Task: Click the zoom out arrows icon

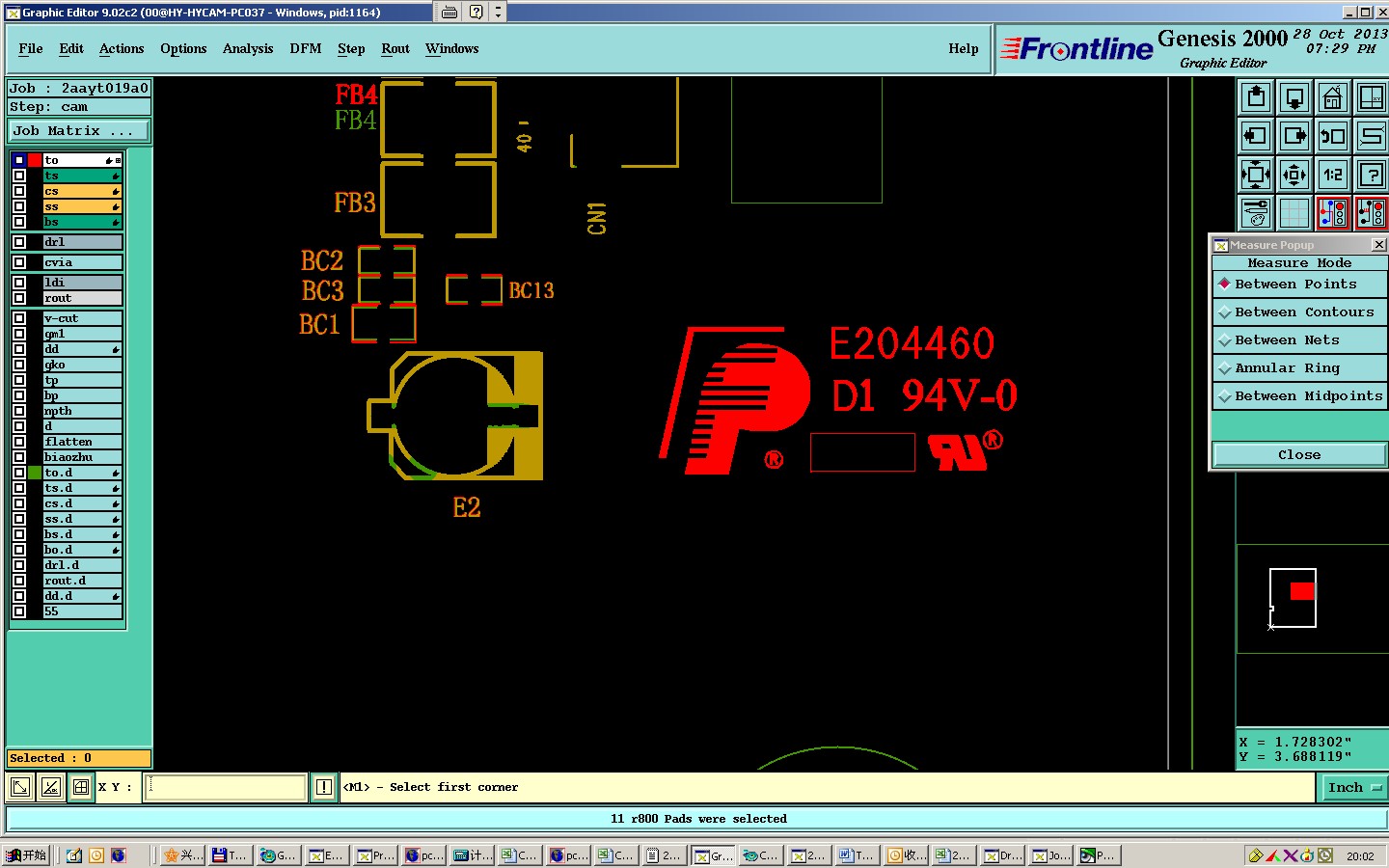Action: coord(1294,175)
